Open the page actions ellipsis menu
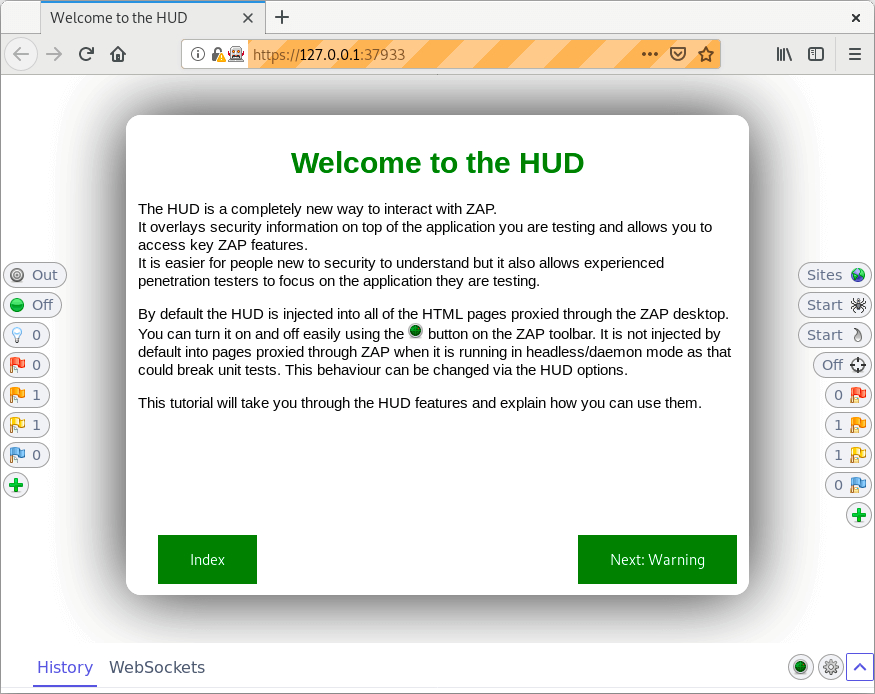Image resolution: width=875 pixels, height=694 pixels. coord(649,54)
